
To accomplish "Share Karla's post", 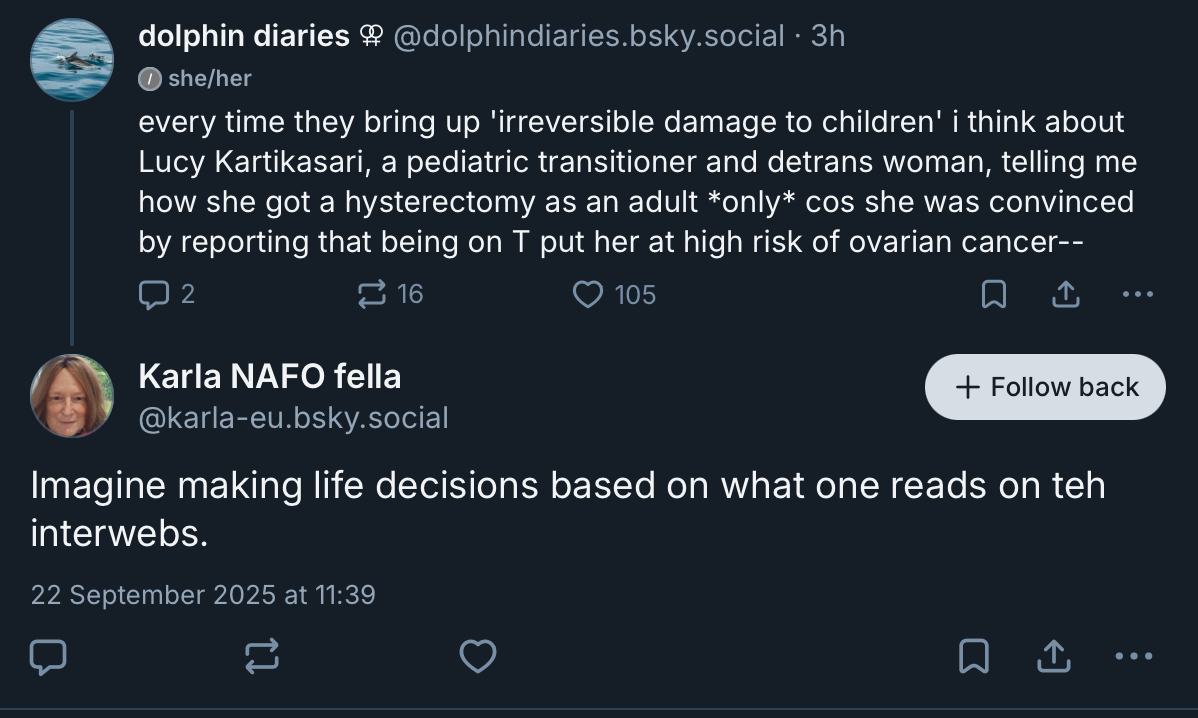I will [1051, 656].
